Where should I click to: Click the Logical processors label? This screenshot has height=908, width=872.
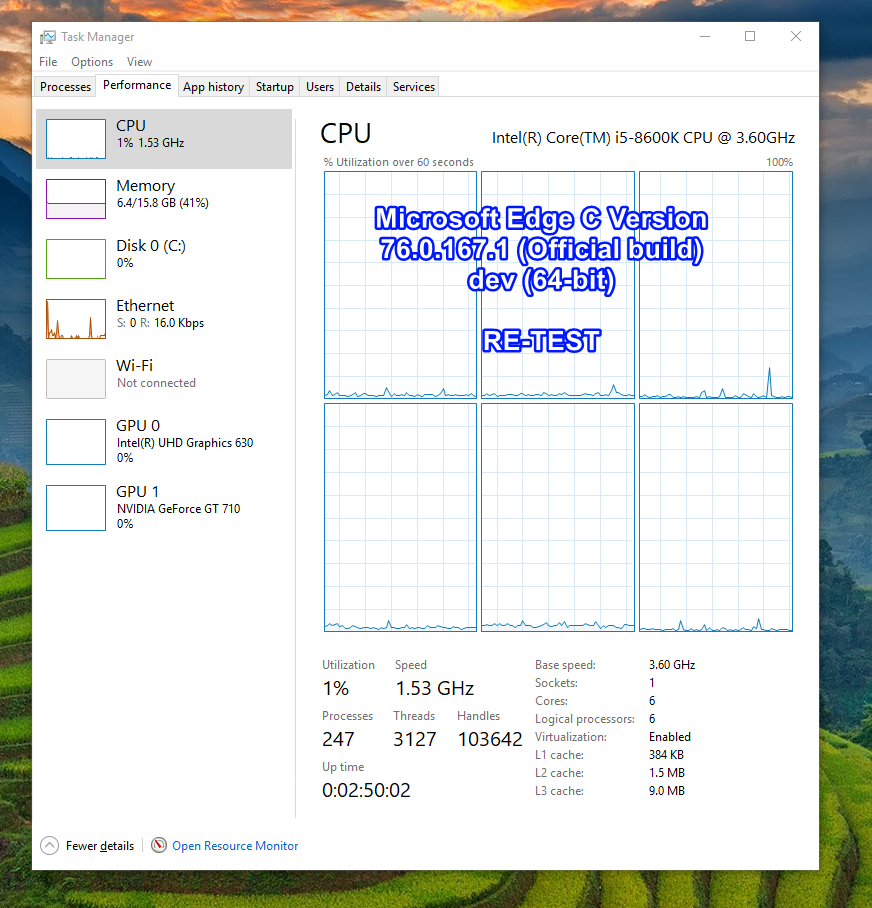click(585, 719)
